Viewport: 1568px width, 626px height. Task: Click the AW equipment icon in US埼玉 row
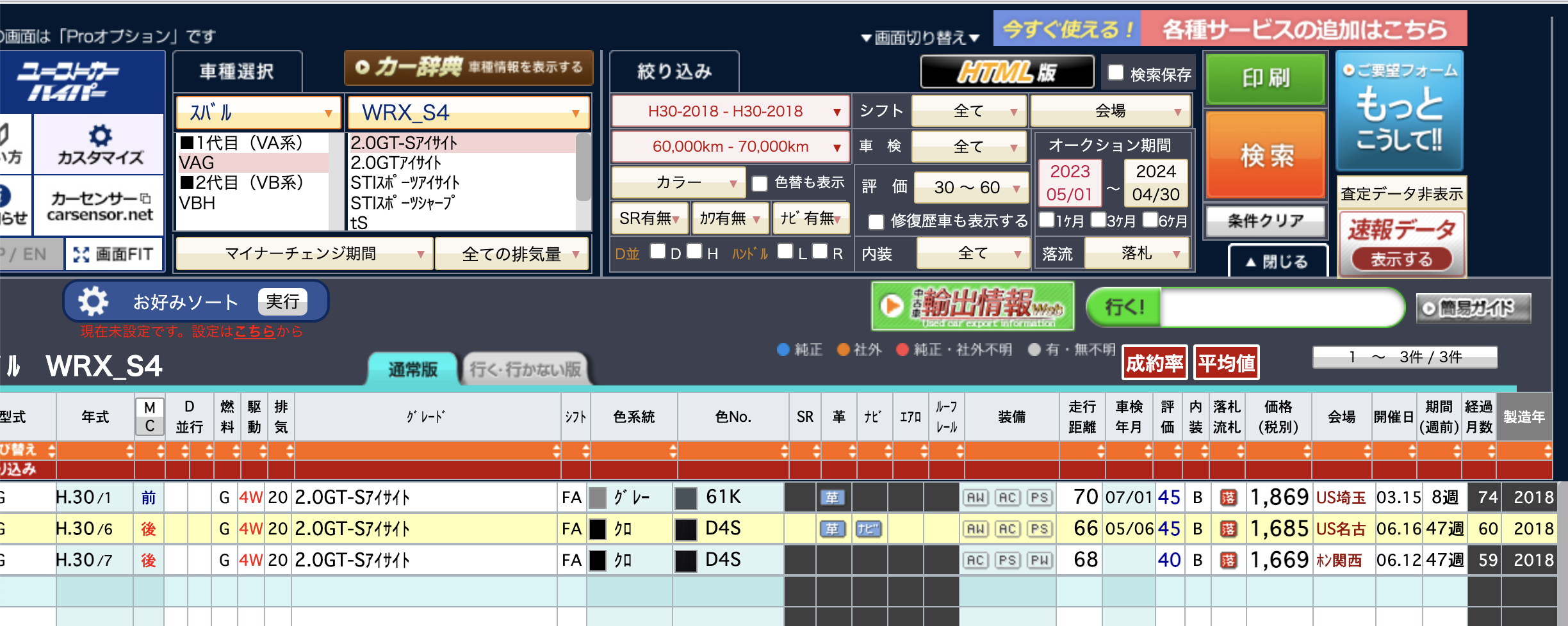[x=976, y=497]
